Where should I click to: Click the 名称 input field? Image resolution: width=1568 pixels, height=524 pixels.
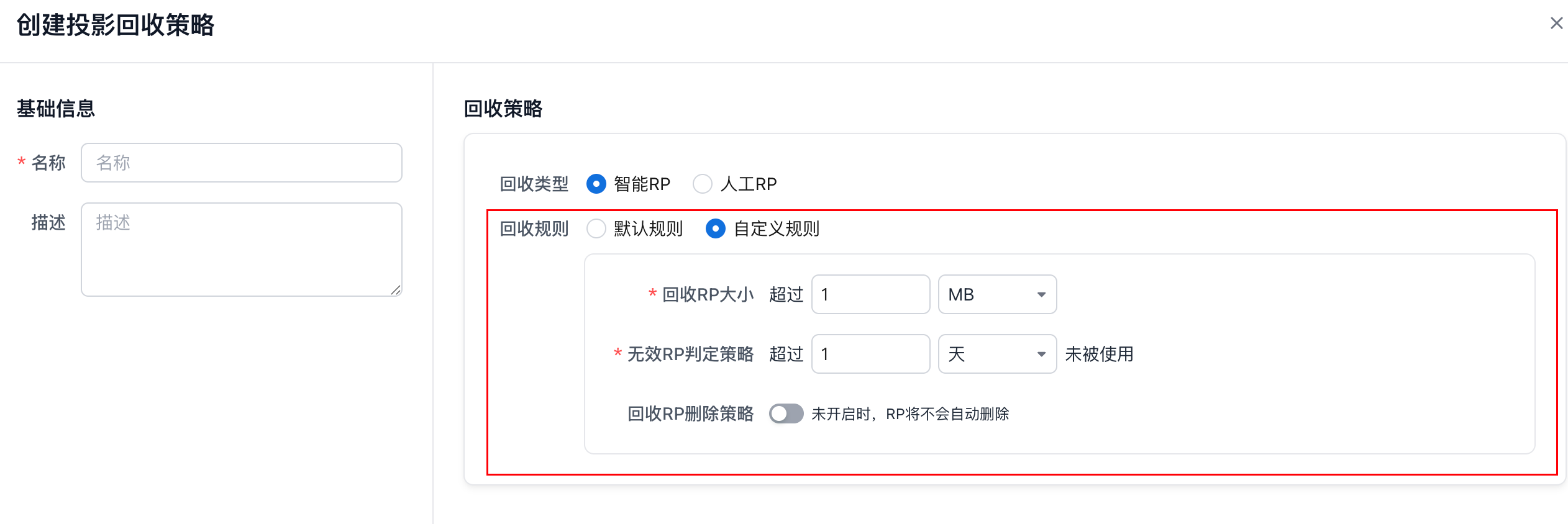242,163
